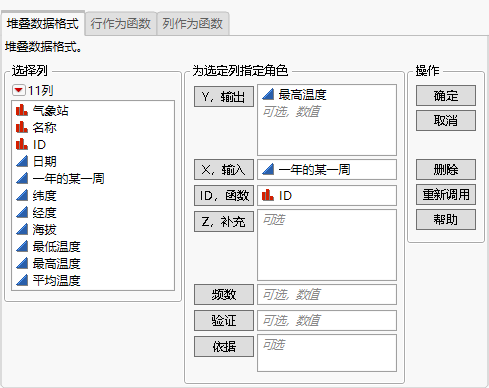489x388 pixels.
Task: Click the 验证 role field
Action: coord(327,320)
